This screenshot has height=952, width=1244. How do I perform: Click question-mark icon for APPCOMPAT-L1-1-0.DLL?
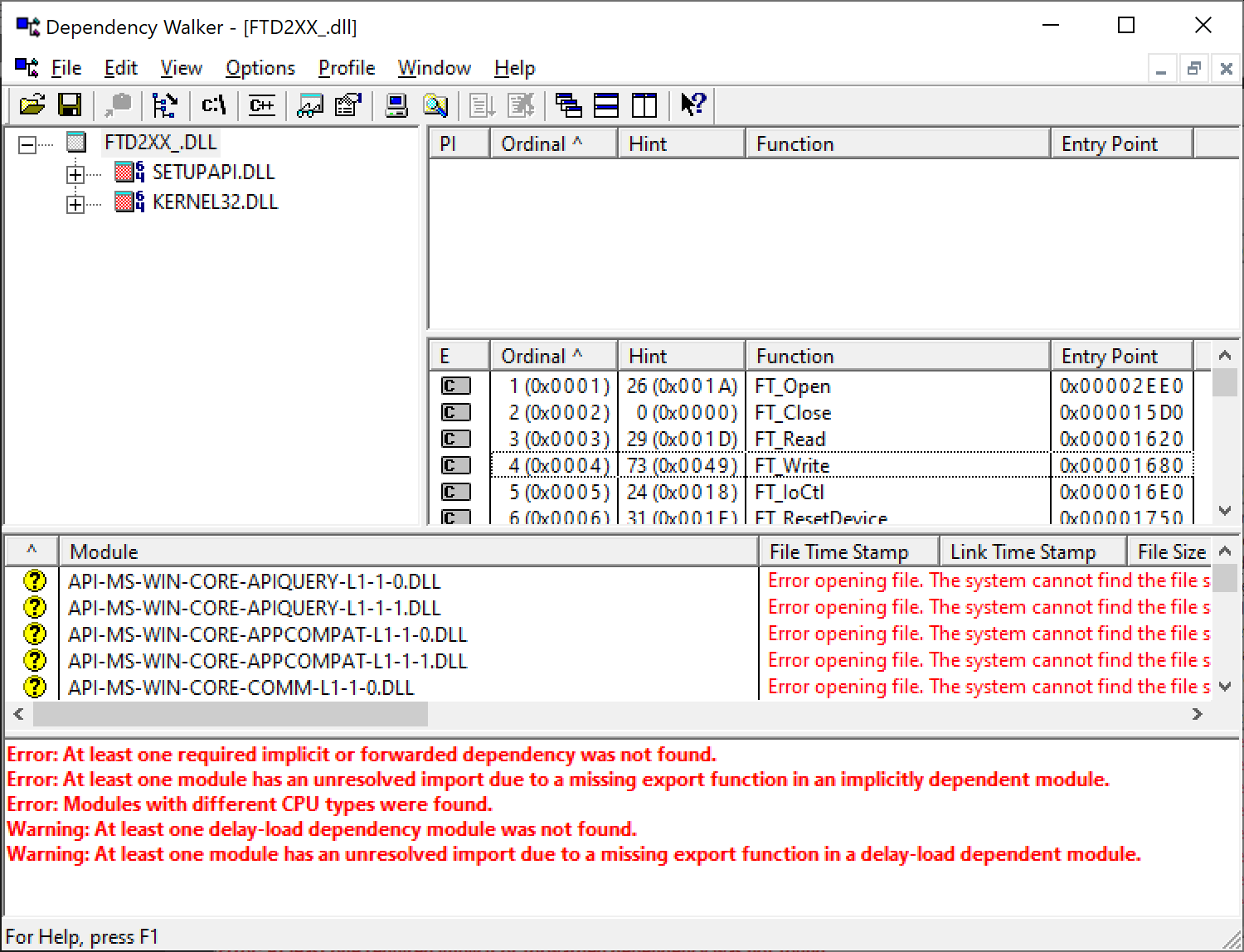(35, 634)
